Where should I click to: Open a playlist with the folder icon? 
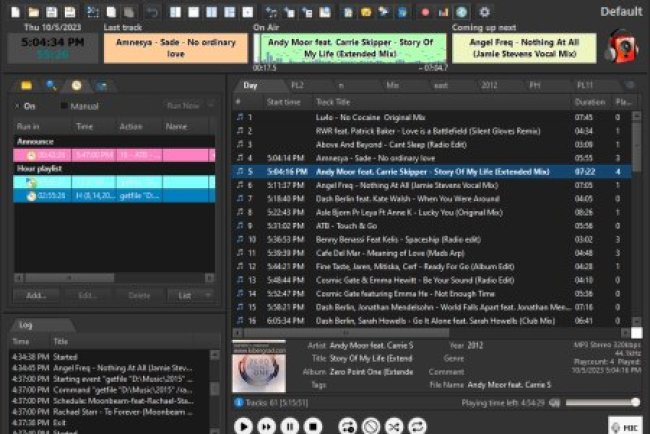(x=34, y=12)
